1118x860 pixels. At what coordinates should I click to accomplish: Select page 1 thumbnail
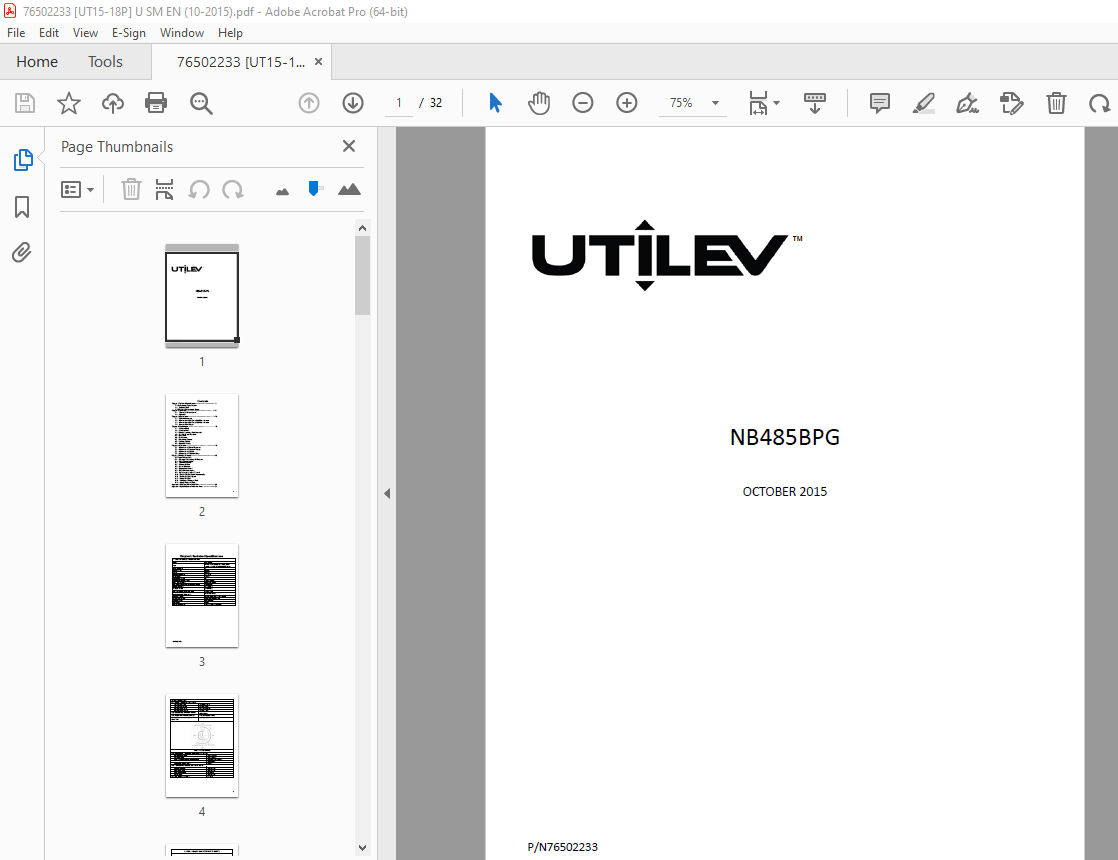coord(202,297)
